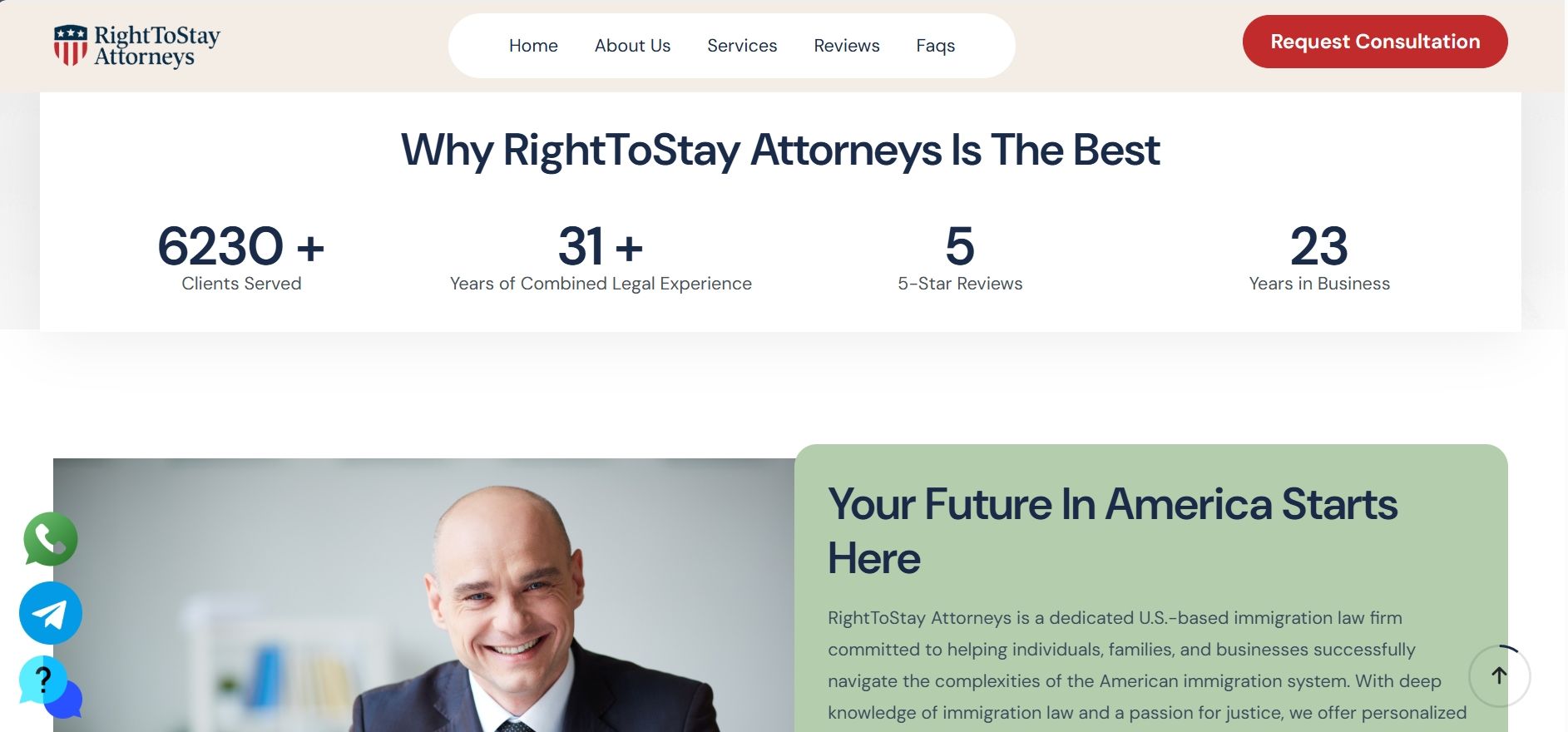Open the Telegram contact icon
1568x732 pixels.
51,614
